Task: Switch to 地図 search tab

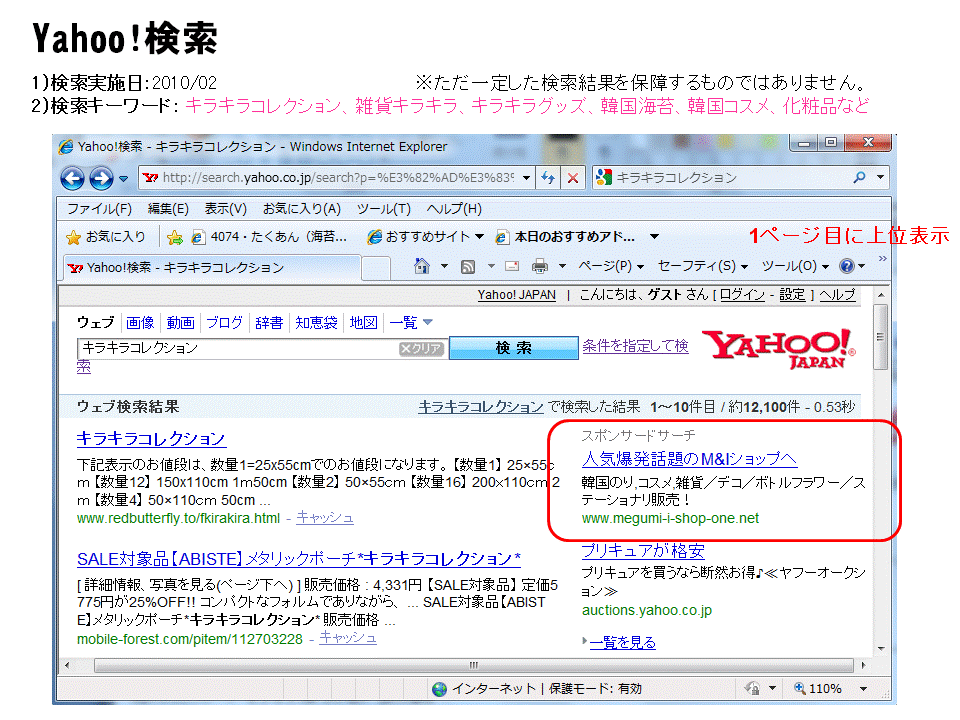Action: [364, 323]
